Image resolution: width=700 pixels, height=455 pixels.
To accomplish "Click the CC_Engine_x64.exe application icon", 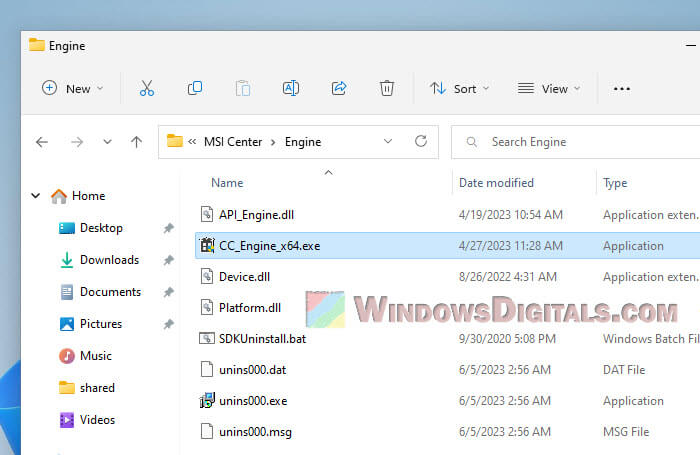I will tap(207, 245).
